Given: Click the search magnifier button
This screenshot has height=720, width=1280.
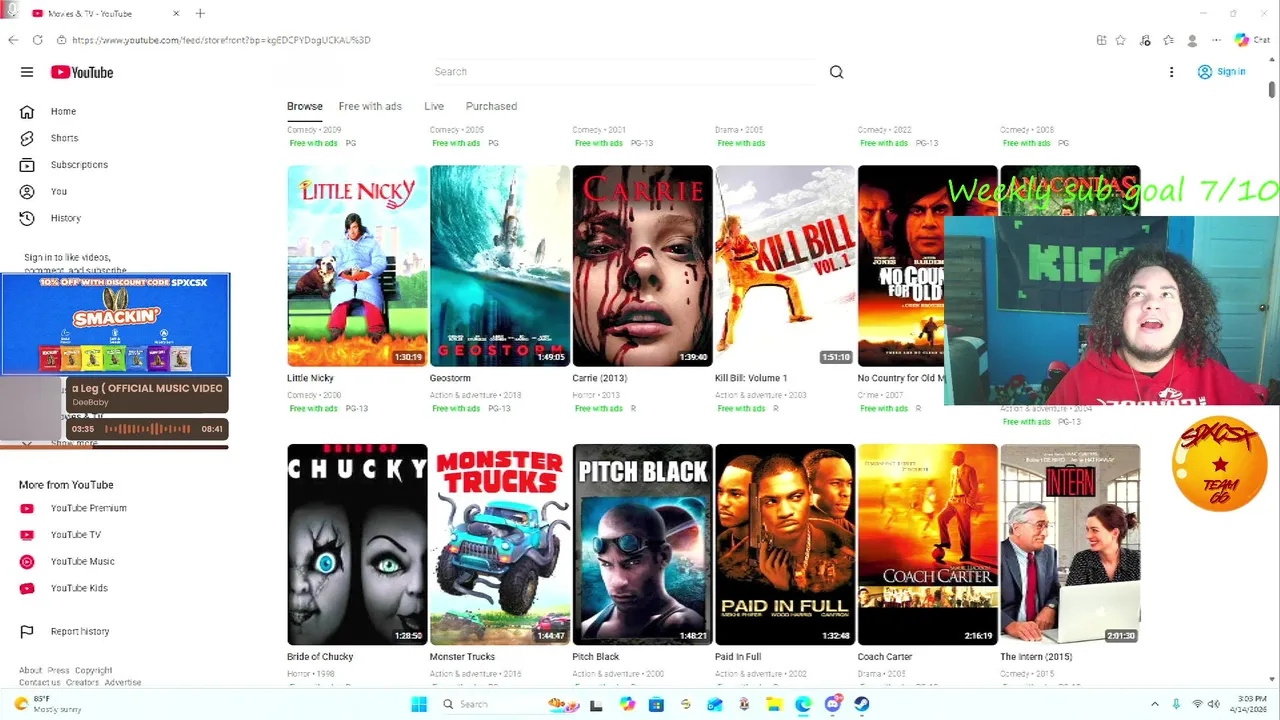Looking at the screenshot, I should pos(836,72).
